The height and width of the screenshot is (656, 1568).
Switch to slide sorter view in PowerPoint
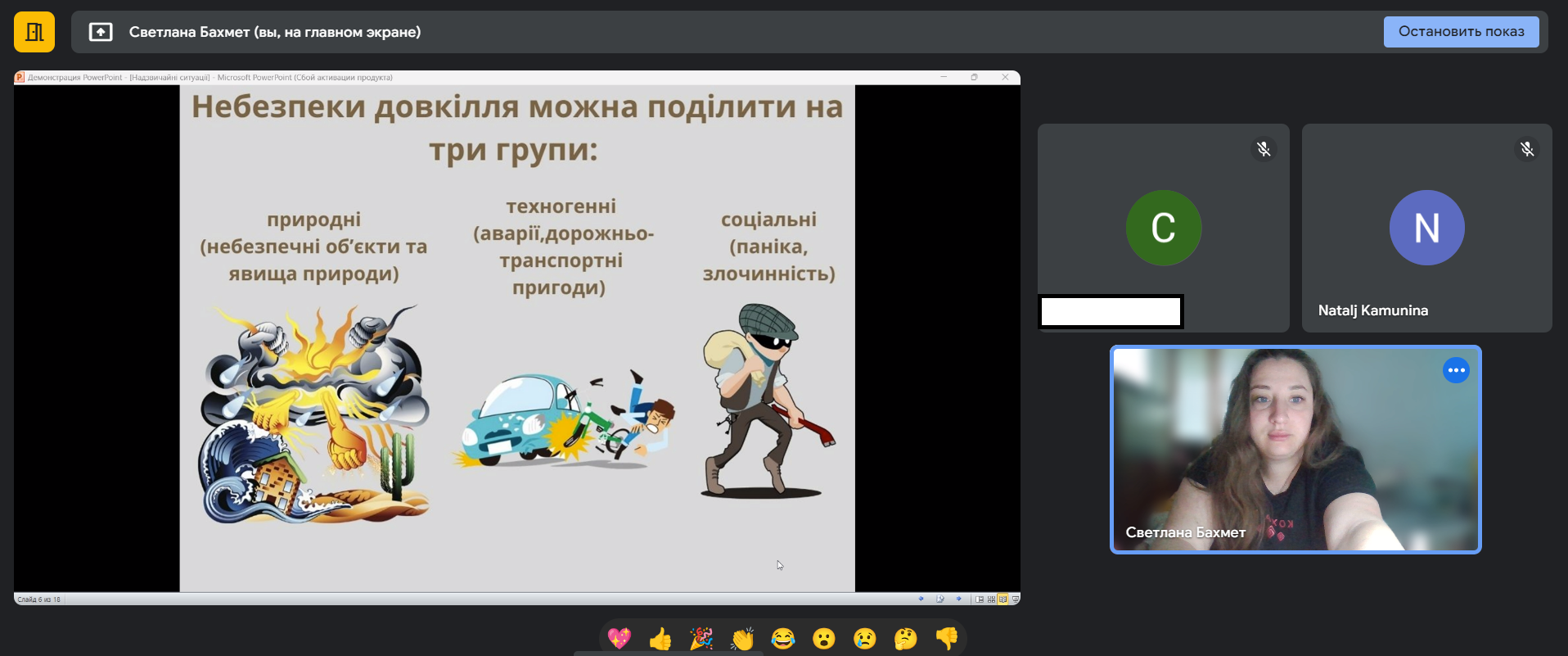click(x=991, y=599)
